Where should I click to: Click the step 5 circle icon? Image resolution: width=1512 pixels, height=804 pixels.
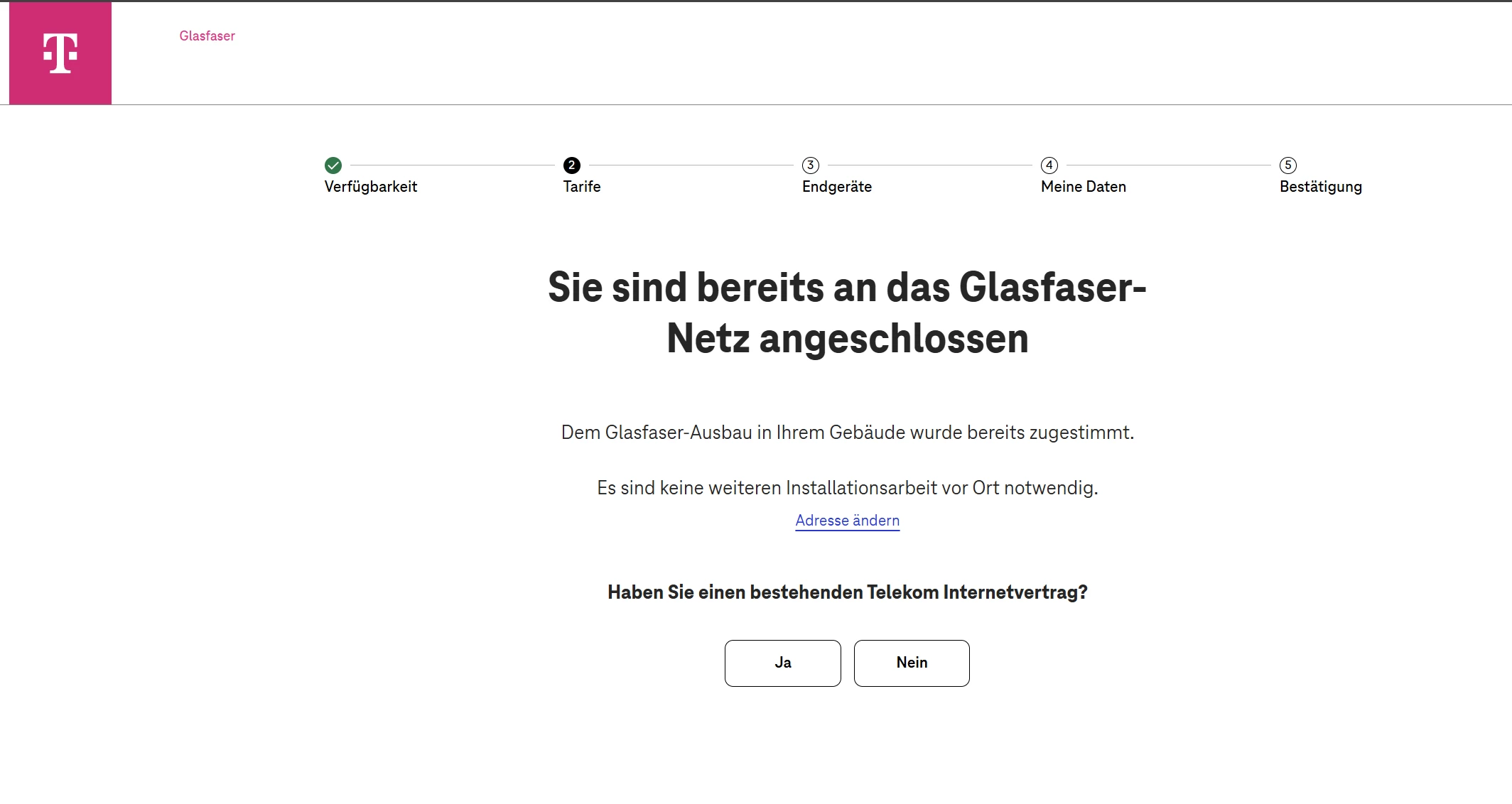(x=1288, y=165)
